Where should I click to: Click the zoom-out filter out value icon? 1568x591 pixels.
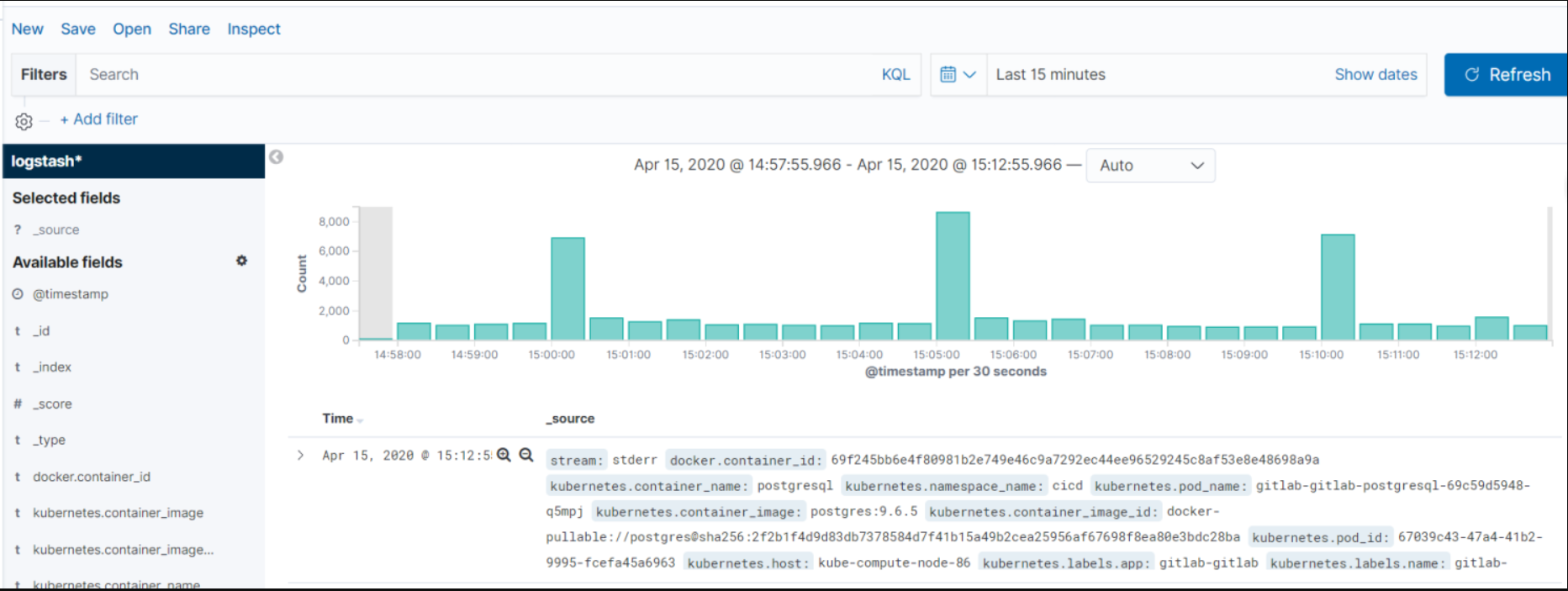pyautogui.click(x=526, y=455)
